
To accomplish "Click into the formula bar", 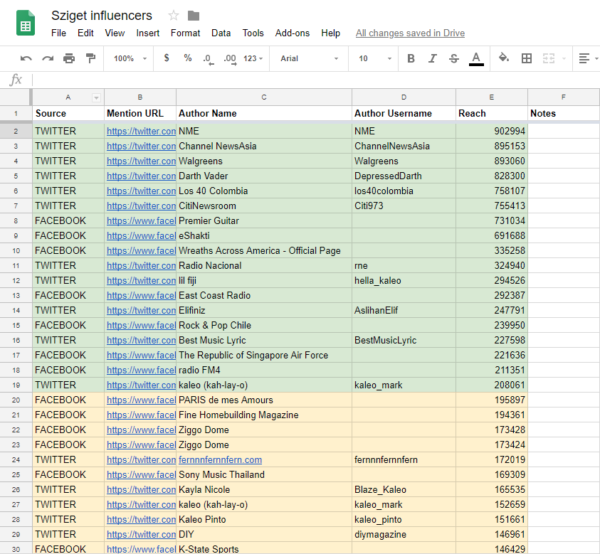I will [x=314, y=80].
